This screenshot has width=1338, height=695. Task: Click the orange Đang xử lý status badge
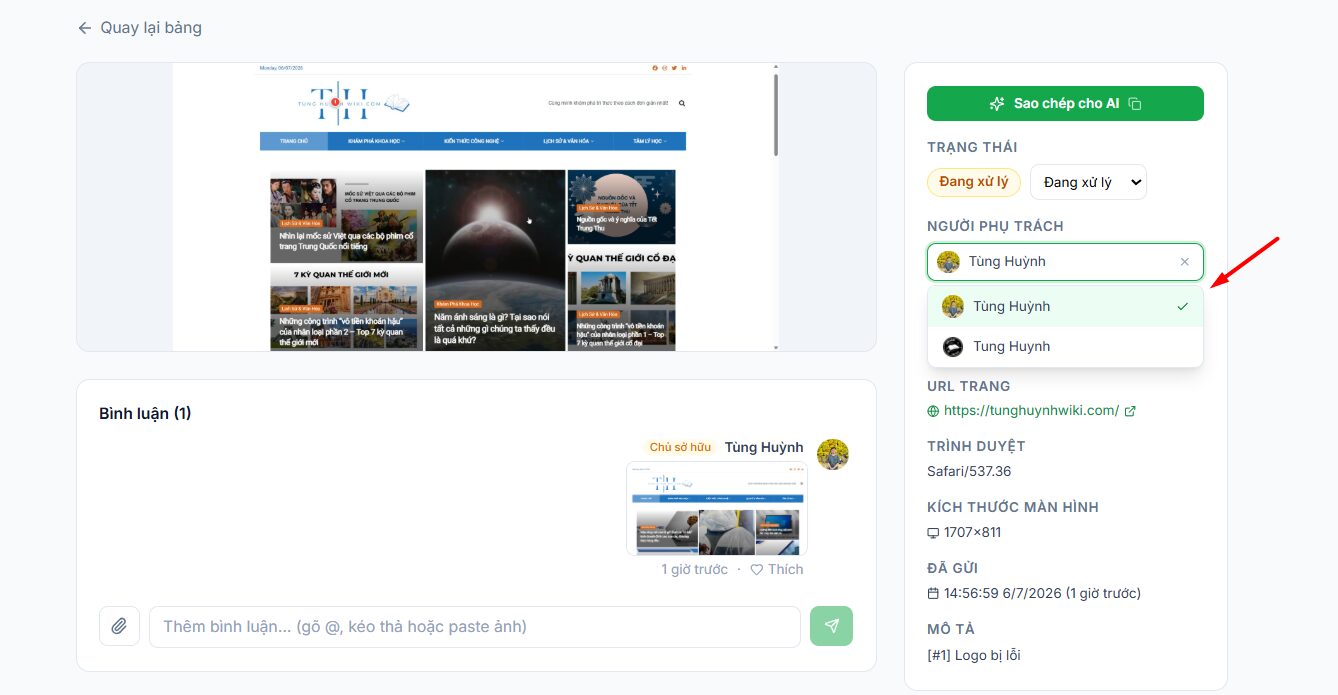pyautogui.click(x=974, y=182)
